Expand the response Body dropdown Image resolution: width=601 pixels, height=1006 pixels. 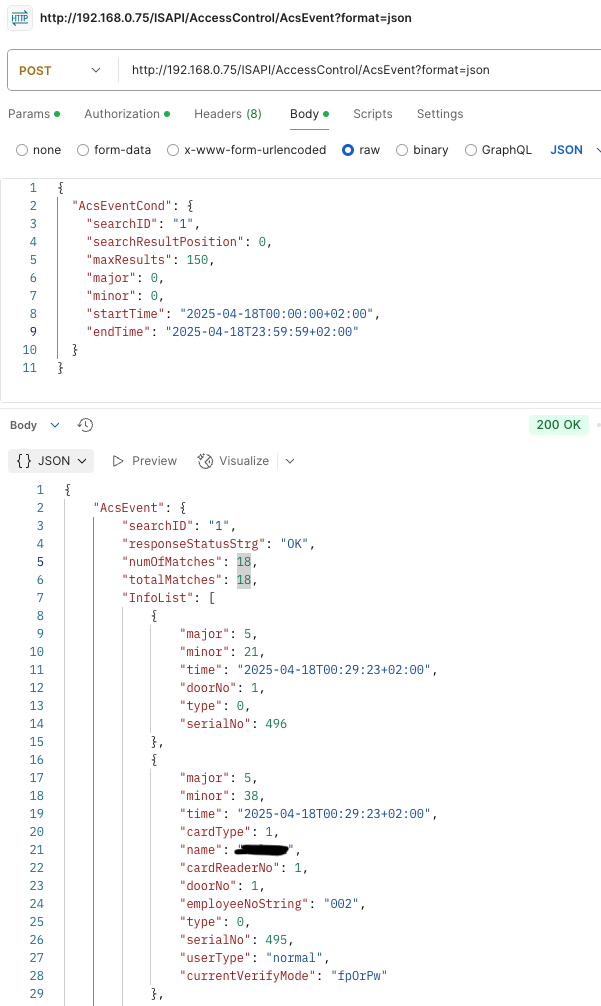(x=35, y=425)
